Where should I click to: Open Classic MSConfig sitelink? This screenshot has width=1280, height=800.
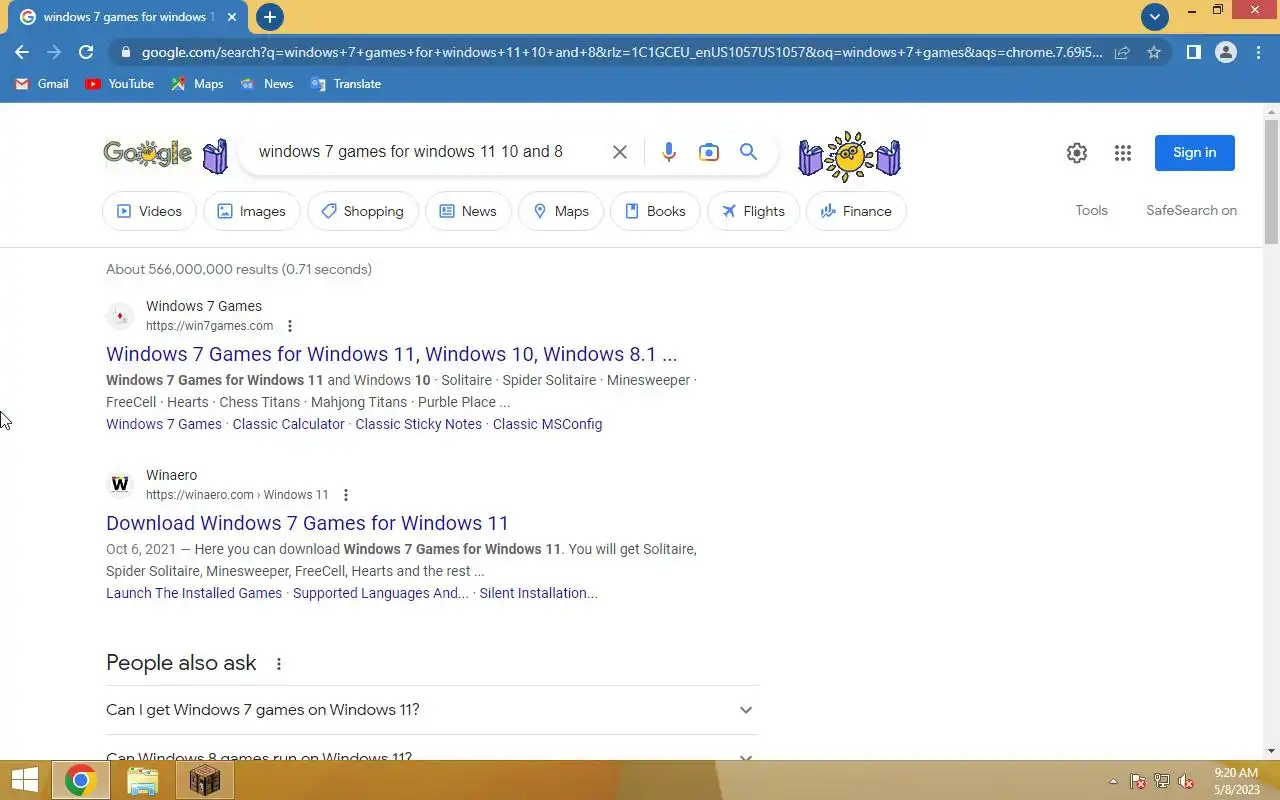coord(547,424)
